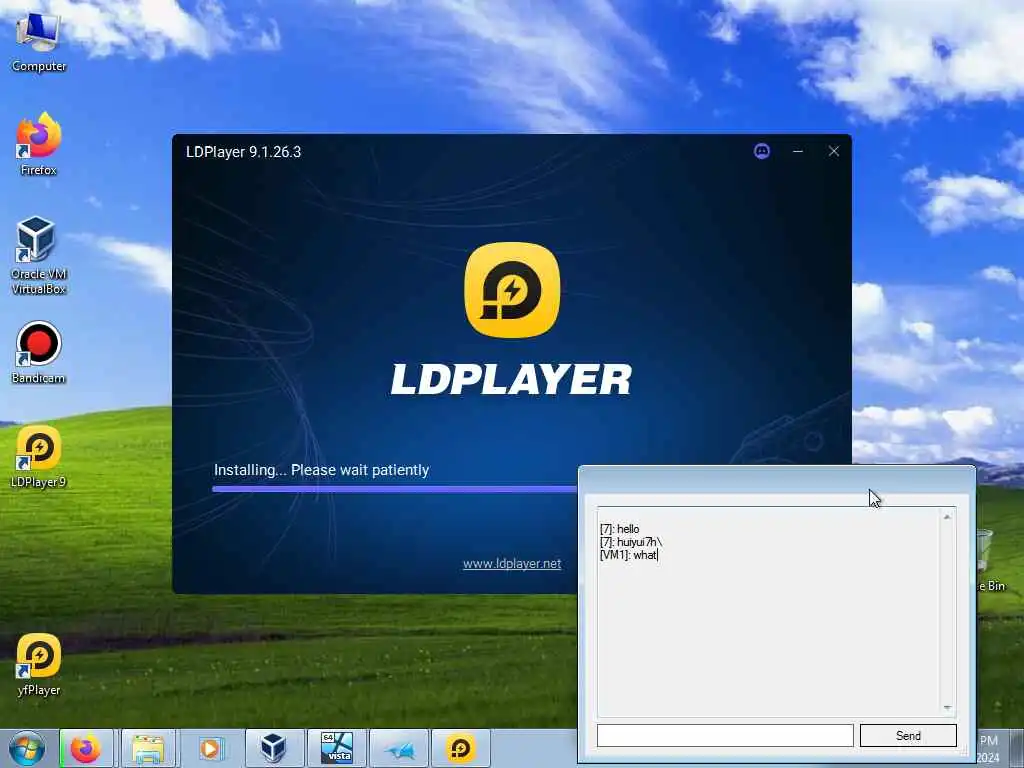Click the Discord icon in LDPlayer installer
This screenshot has width=1024, height=768.
pos(761,152)
